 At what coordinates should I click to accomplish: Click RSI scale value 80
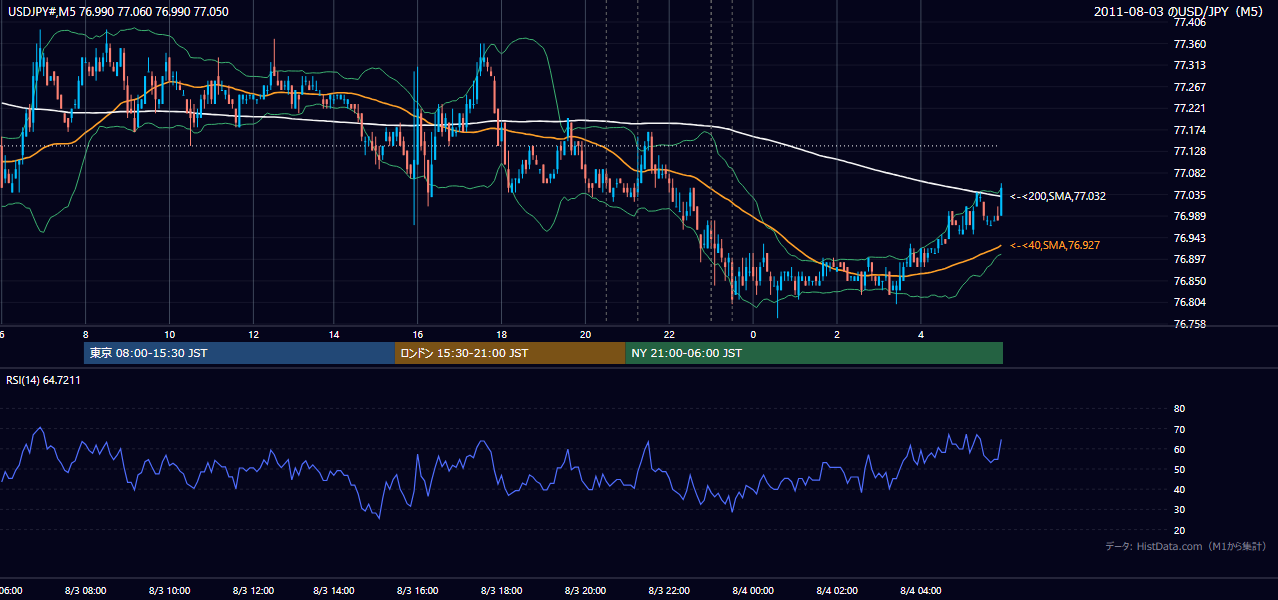1179,409
